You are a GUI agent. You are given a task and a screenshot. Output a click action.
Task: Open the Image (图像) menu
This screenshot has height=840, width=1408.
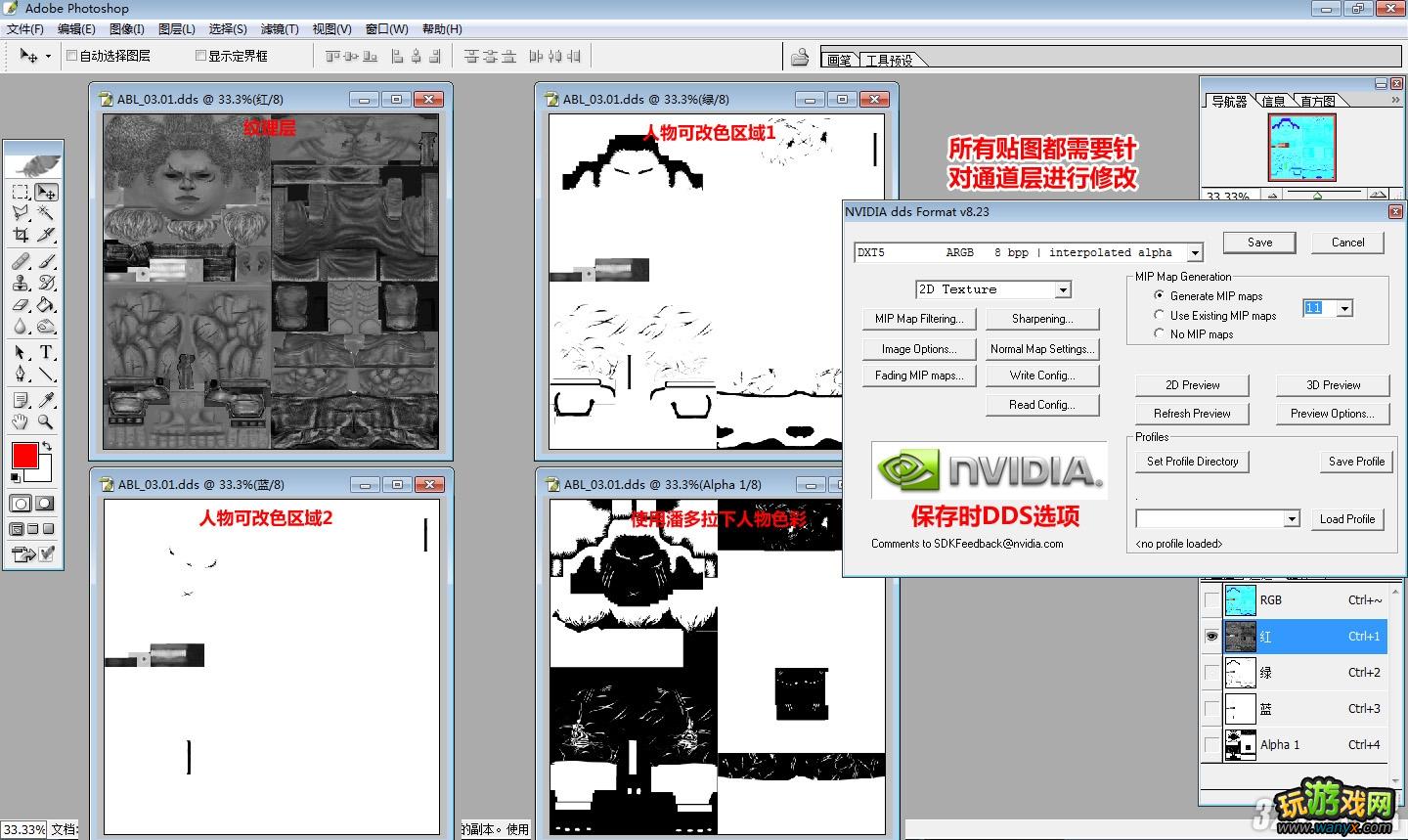click(127, 29)
